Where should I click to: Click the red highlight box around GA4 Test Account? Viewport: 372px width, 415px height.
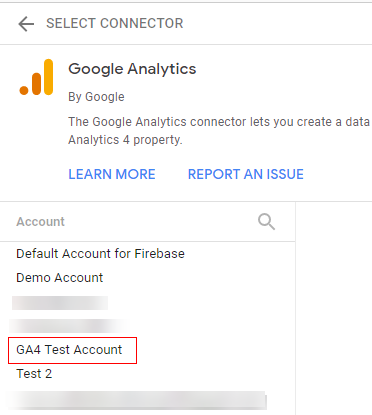click(x=72, y=350)
